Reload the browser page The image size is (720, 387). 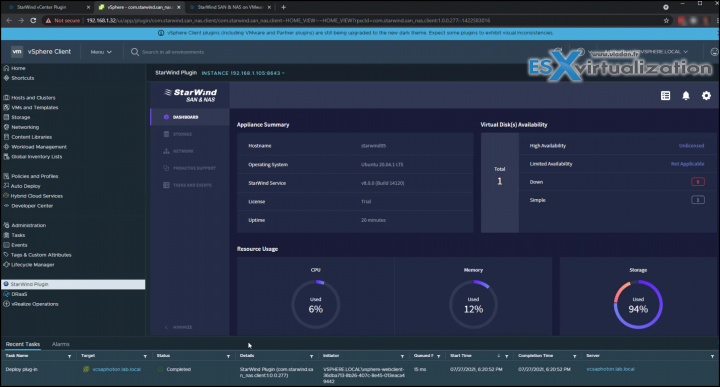[33, 20]
